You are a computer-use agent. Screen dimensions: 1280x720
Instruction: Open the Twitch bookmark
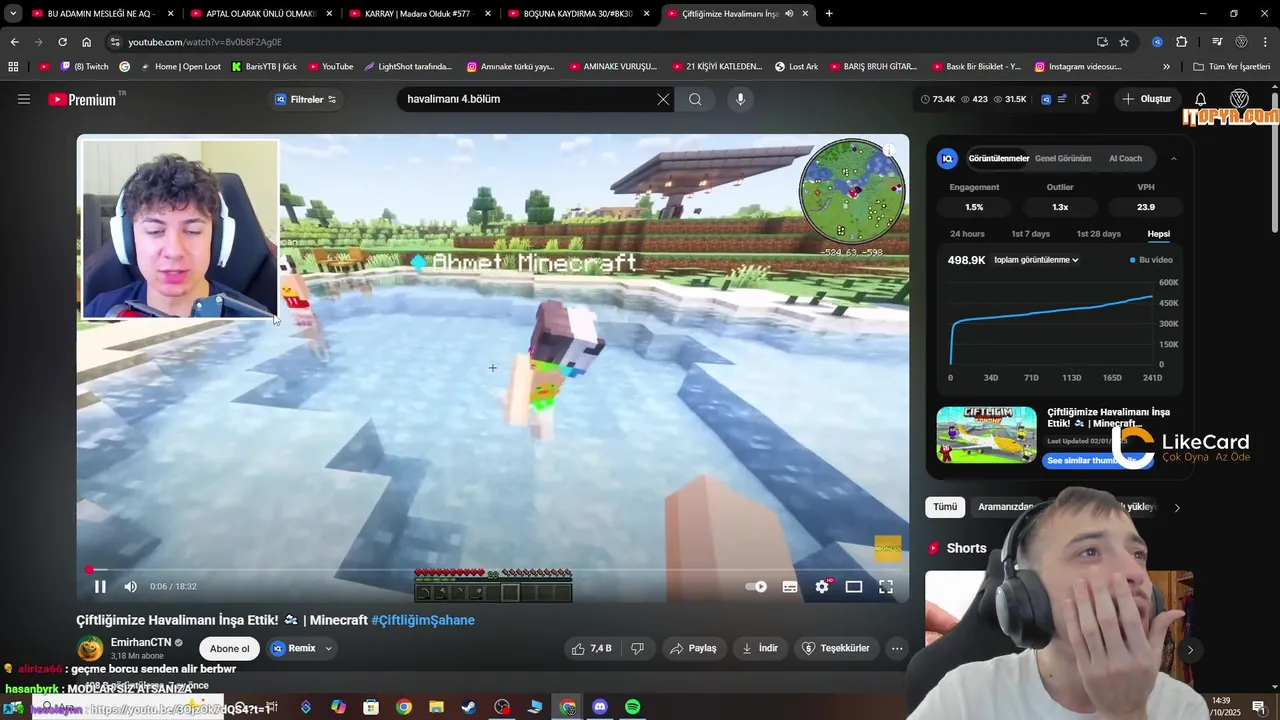[x=84, y=67]
